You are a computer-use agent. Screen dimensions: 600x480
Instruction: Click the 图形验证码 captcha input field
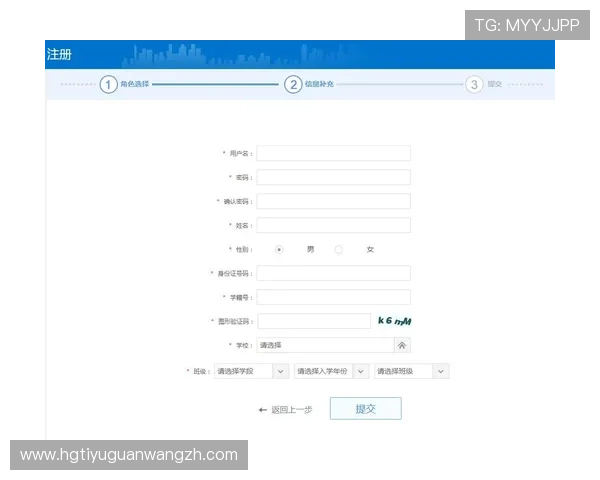[x=314, y=321]
